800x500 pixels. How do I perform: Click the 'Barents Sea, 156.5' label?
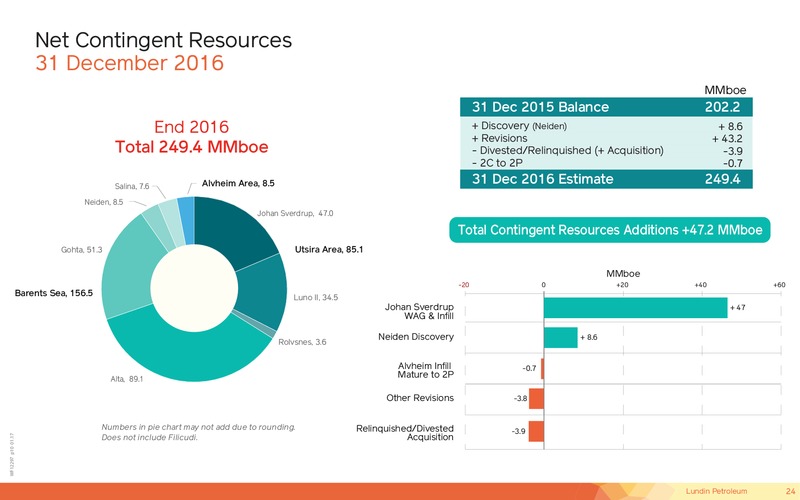(x=54, y=293)
